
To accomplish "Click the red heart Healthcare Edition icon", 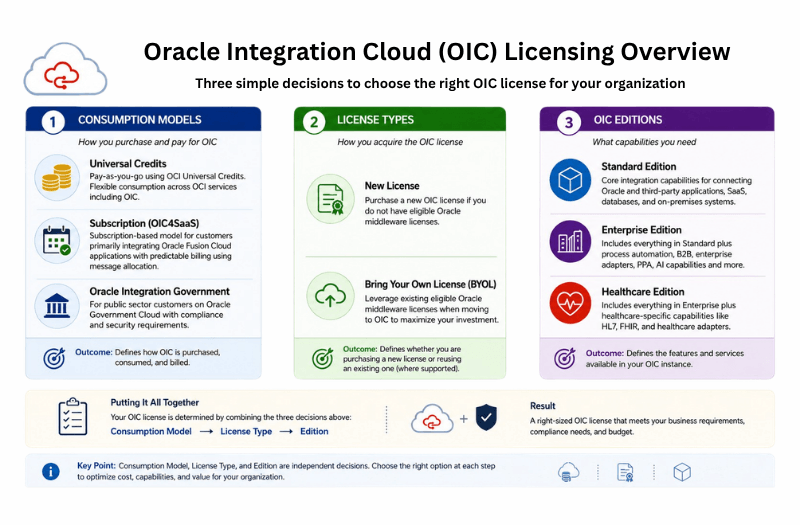I will [x=570, y=303].
